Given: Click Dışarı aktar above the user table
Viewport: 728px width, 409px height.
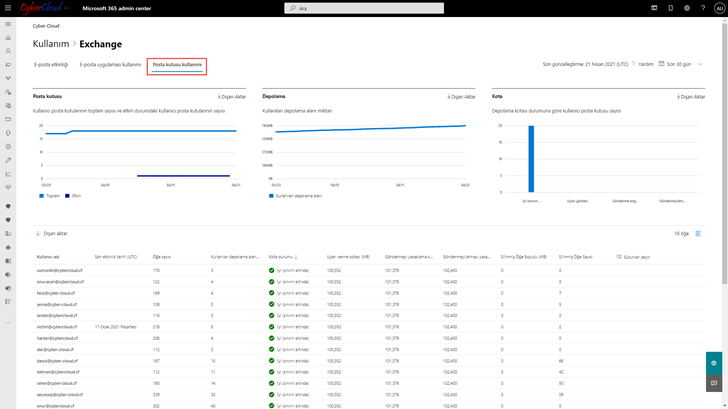Looking at the screenshot, I should [52, 234].
